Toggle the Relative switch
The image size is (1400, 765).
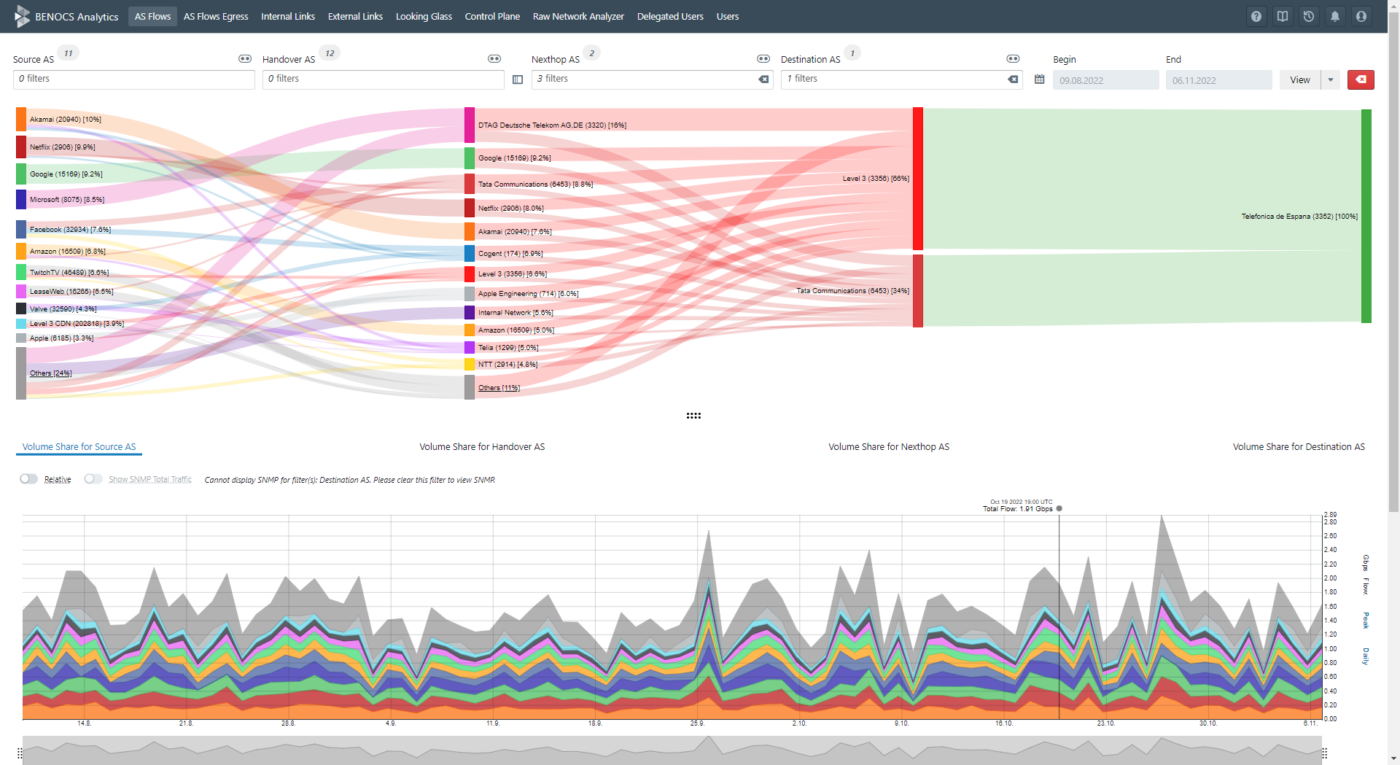(x=29, y=479)
